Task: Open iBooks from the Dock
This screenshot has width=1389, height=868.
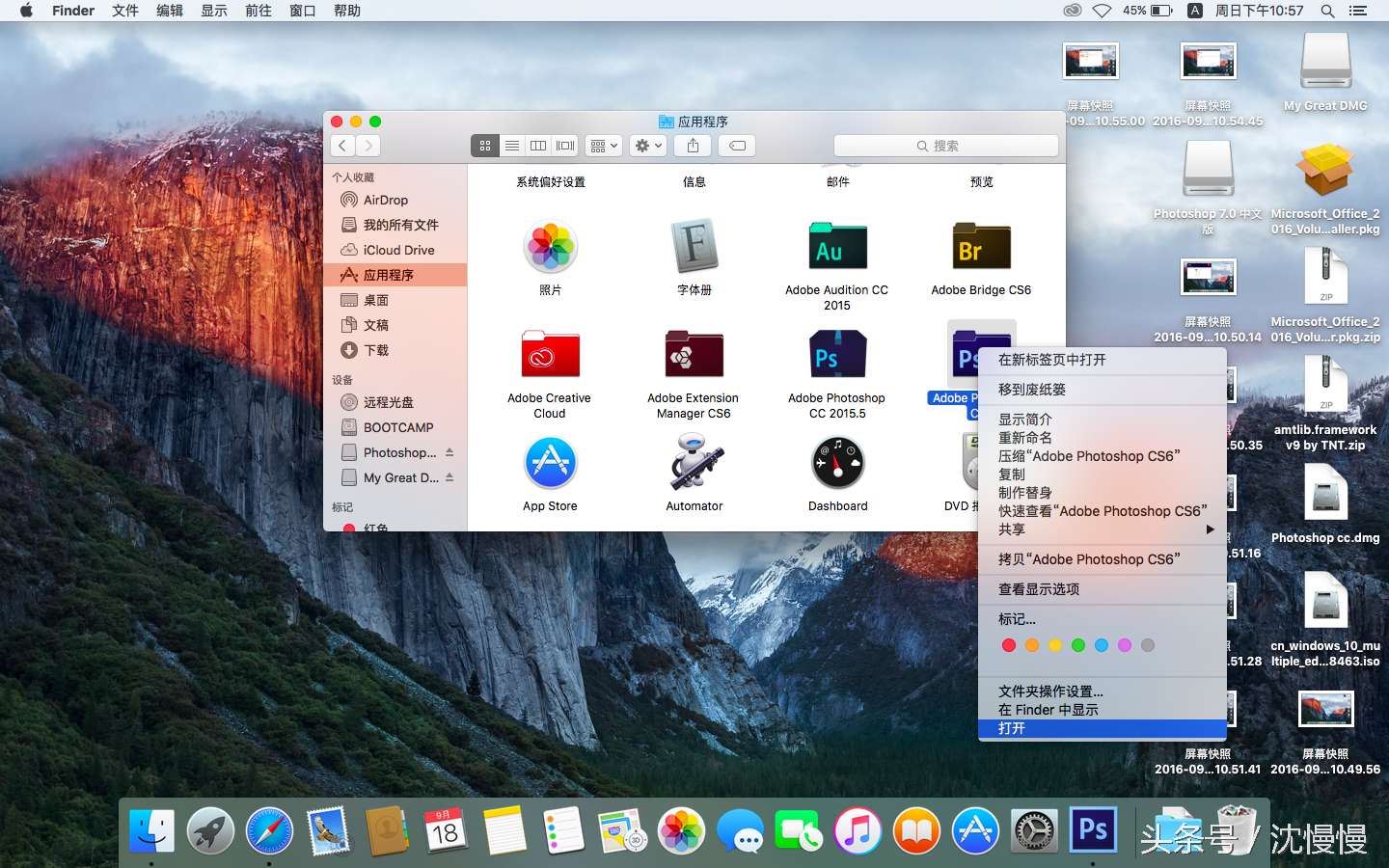Action: [x=916, y=830]
